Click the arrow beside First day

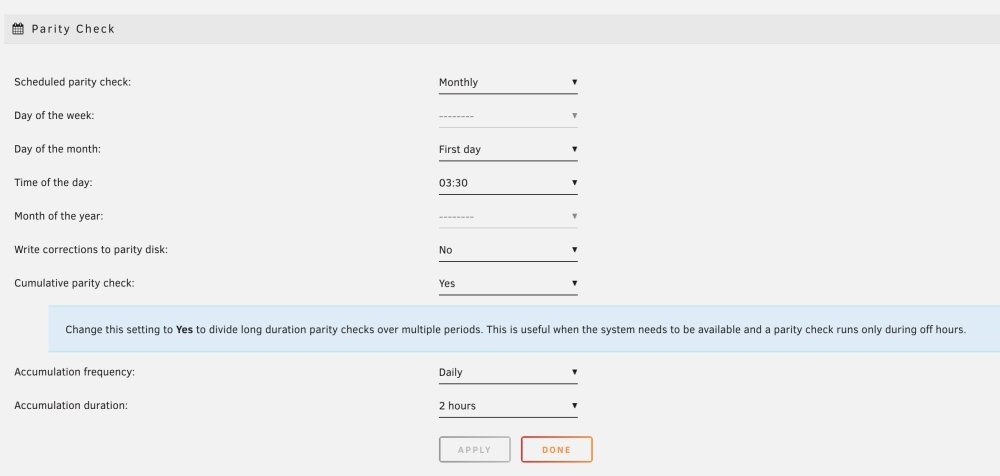point(574,149)
